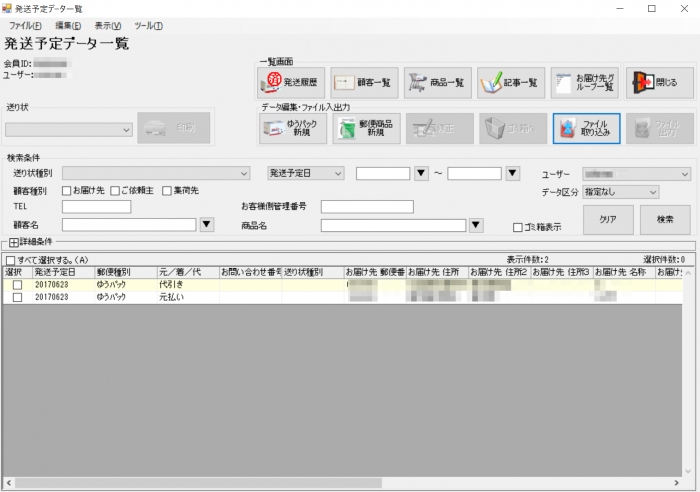Select the 元払い row checkbox
This screenshot has height=492, width=700.
tap(17, 297)
